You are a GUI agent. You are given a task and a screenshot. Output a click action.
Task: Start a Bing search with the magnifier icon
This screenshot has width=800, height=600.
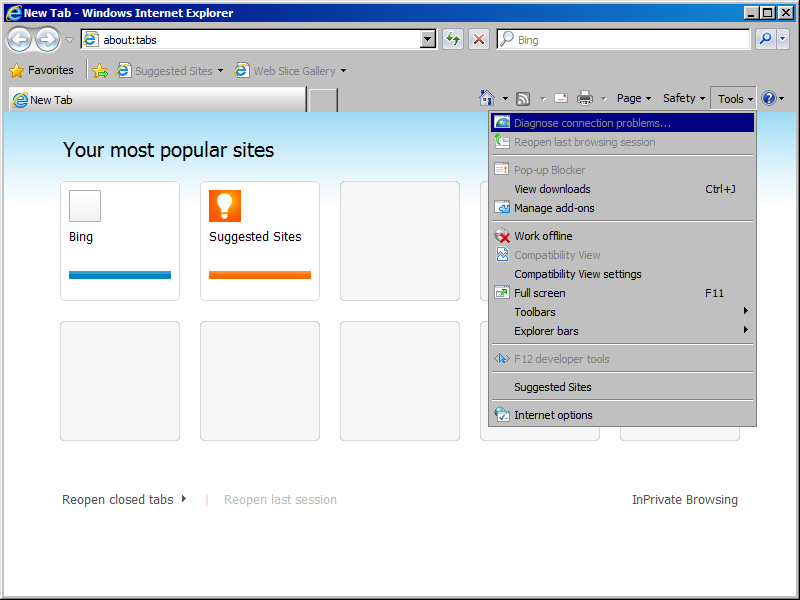(x=768, y=39)
